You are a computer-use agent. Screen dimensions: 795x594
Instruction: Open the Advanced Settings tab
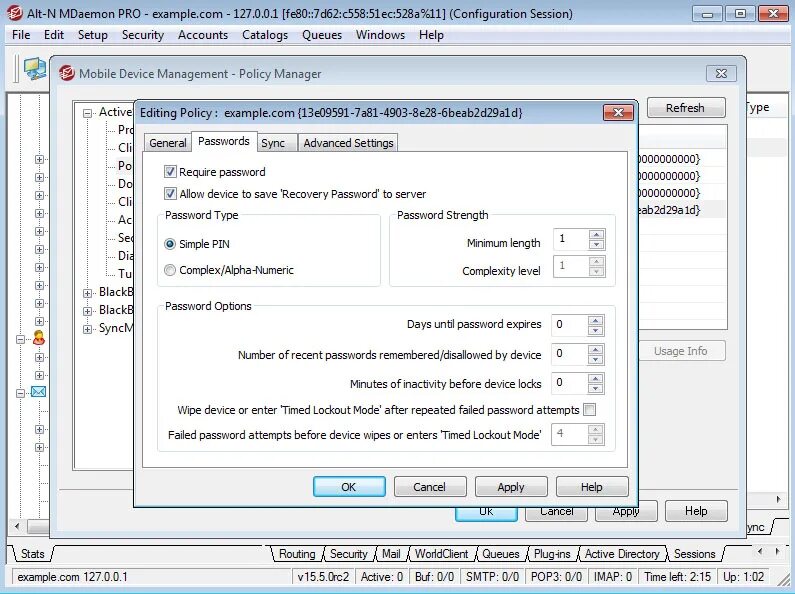348,143
